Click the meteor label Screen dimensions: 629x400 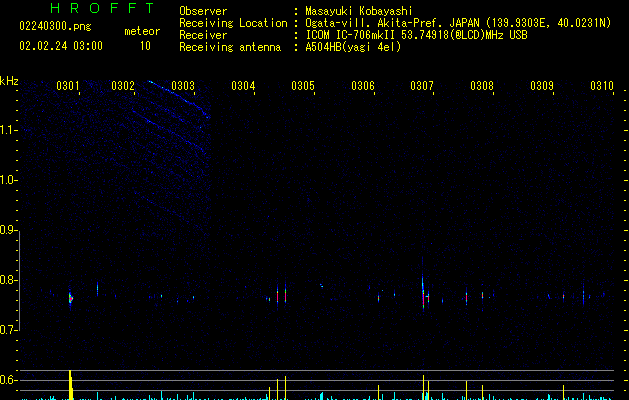click(x=142, y=31)
